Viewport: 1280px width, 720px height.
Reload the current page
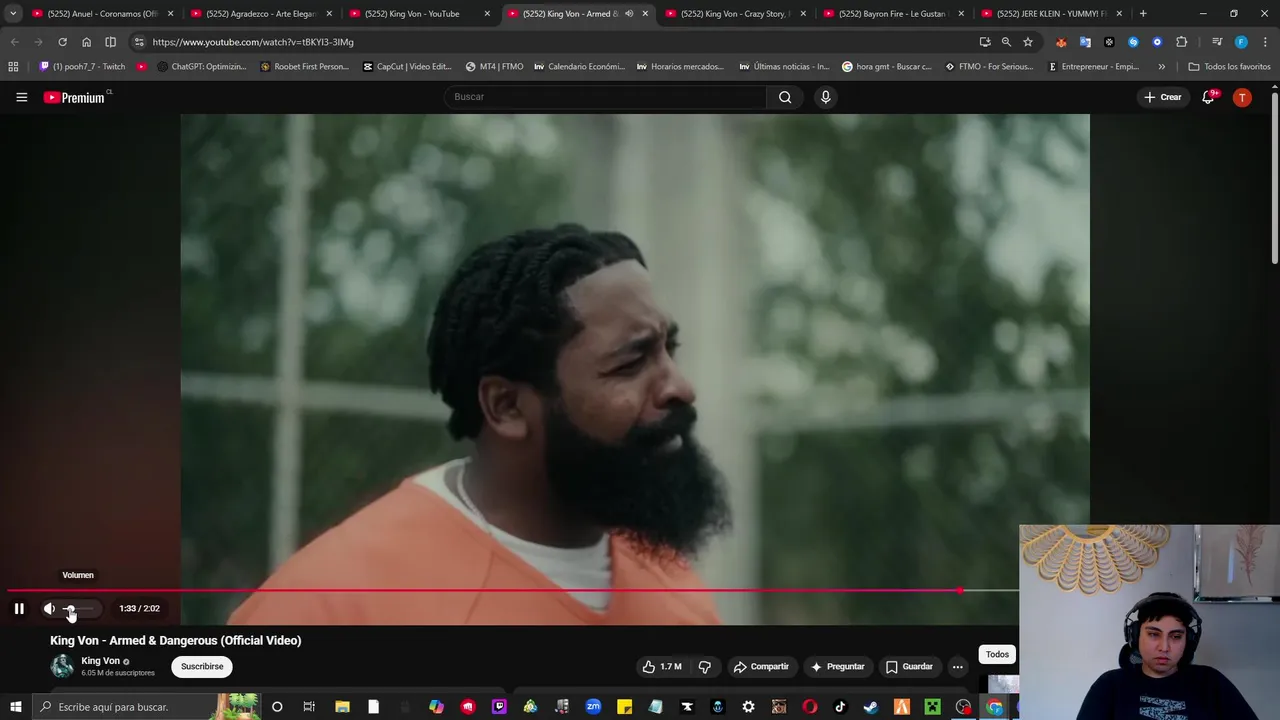coord(62,42)
